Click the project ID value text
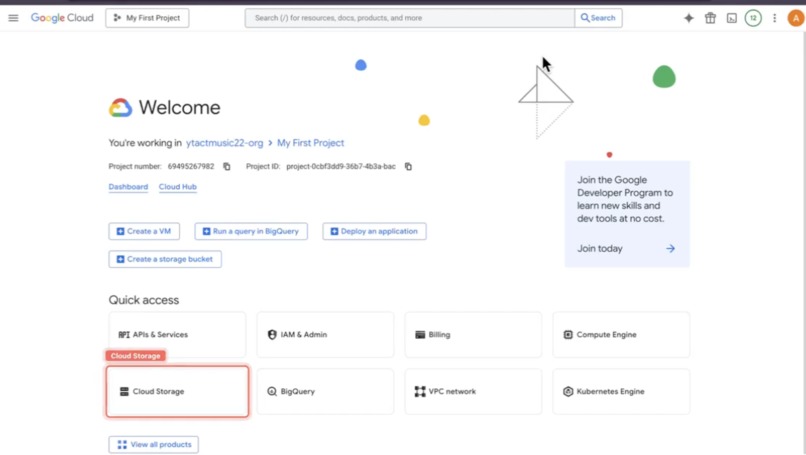 click(341, 167)
